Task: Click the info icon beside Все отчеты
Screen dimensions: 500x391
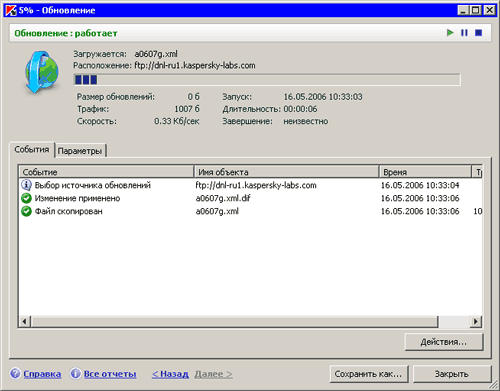Action: (76, 373)
